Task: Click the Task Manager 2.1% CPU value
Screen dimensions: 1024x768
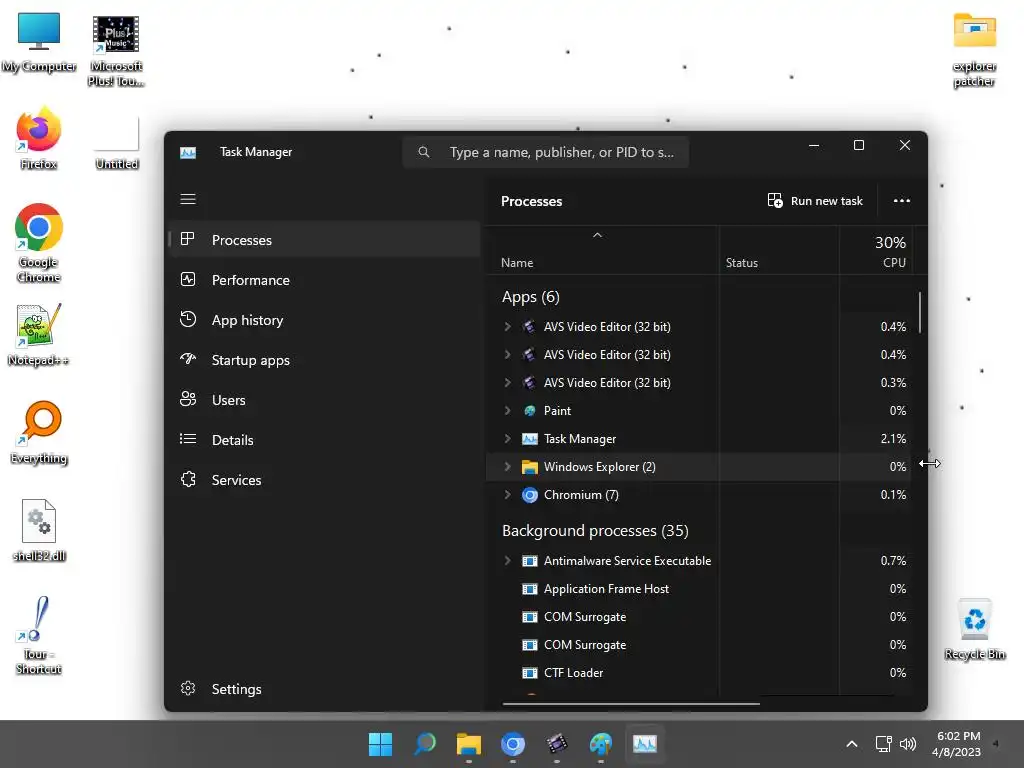Action: coord(893,439)
